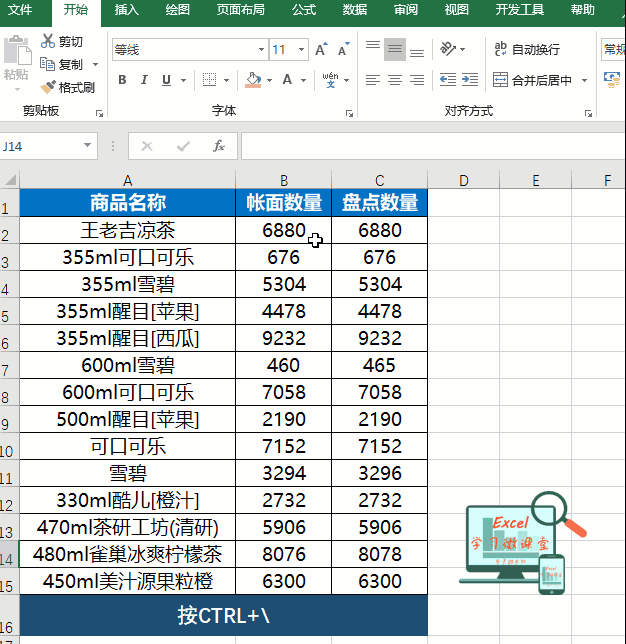Switch to the 插入 tab
The width and height of the screenshot is (626, 644).
coord(127,9)
